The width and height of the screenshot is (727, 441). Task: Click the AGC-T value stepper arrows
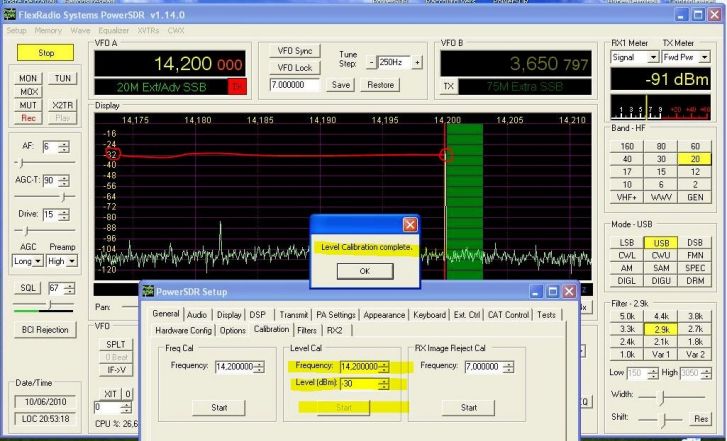(x=65, y=180)
